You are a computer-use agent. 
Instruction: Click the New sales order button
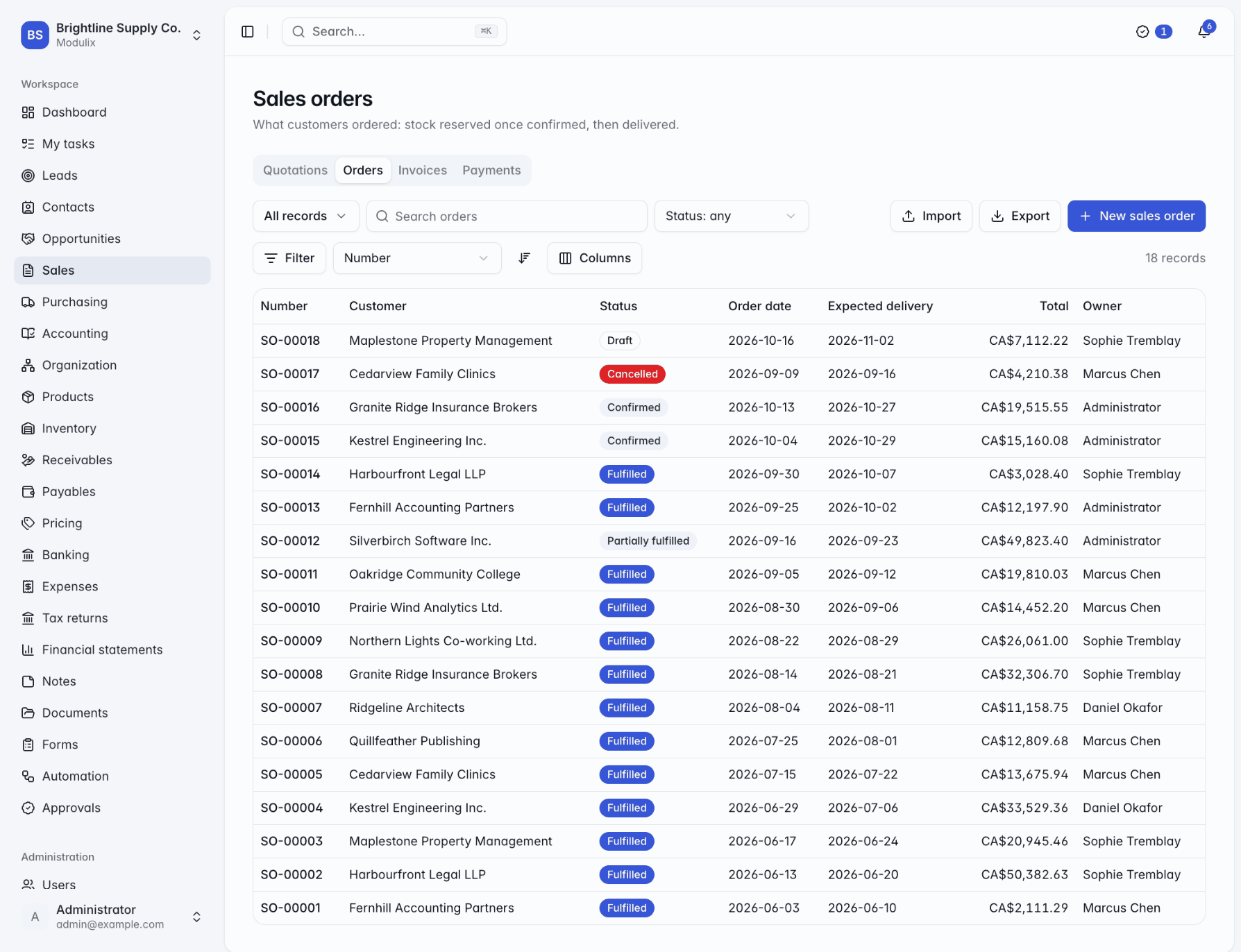coord(1136,216)
